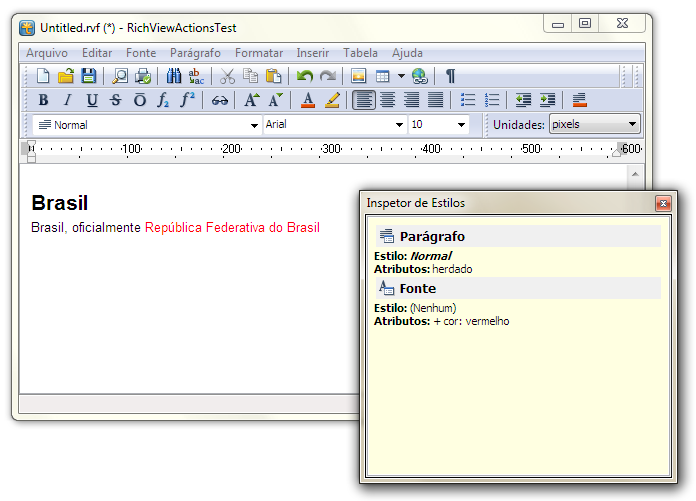Screen dimensions: 696x501
Task: Expand the Arial font name dropdown
Action: click(399, 125)
